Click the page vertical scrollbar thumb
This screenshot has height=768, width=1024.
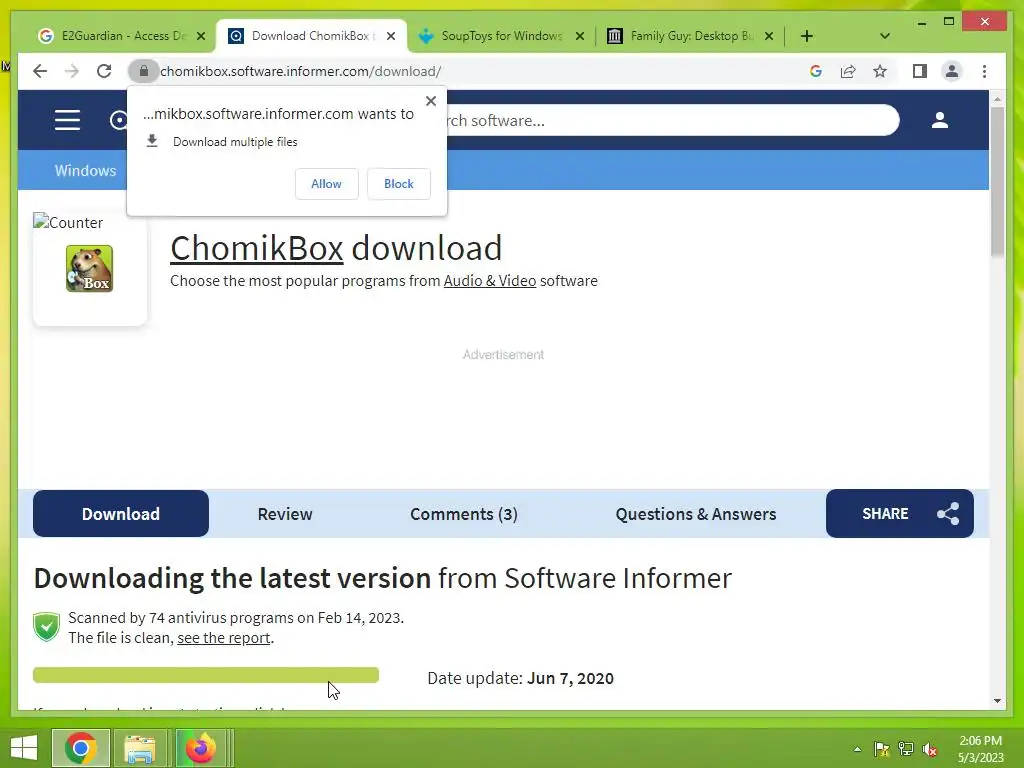click(997, 181)
